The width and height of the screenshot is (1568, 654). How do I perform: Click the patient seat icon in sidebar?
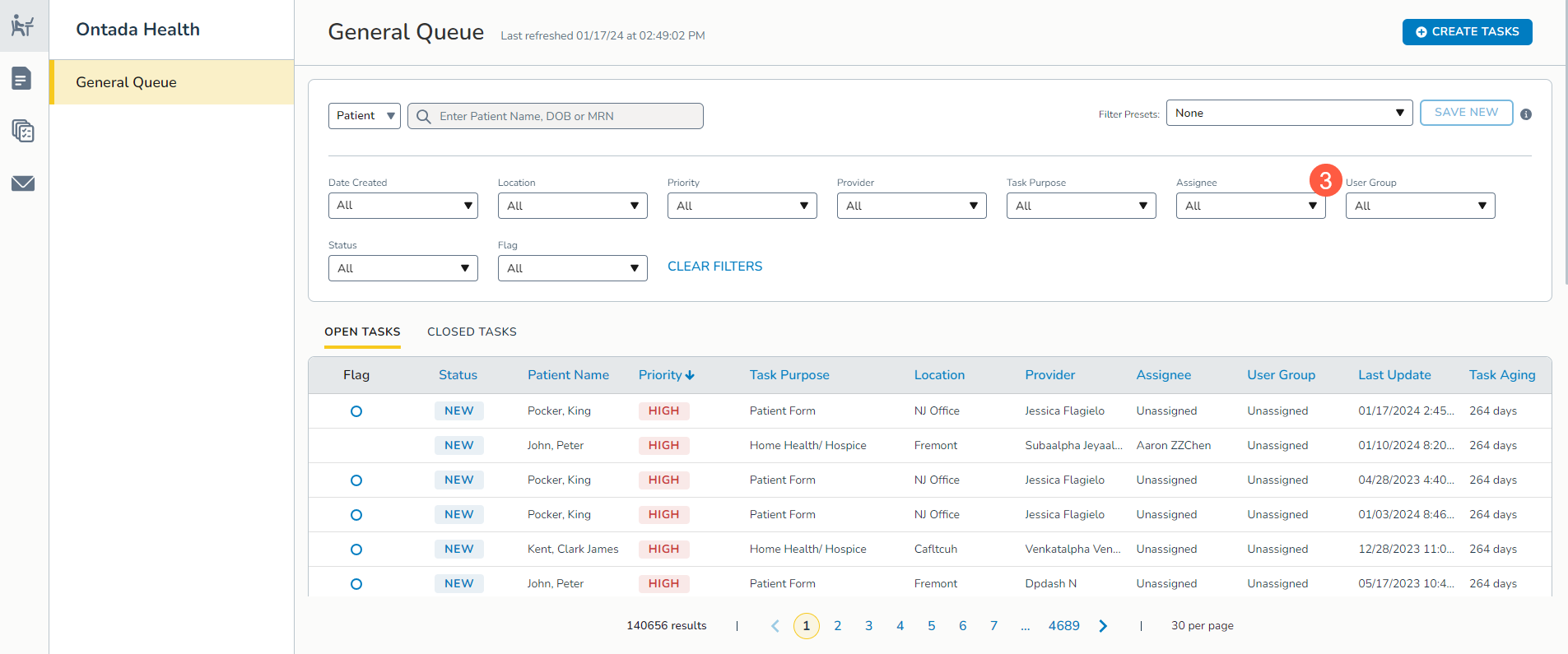coord(23,26)
